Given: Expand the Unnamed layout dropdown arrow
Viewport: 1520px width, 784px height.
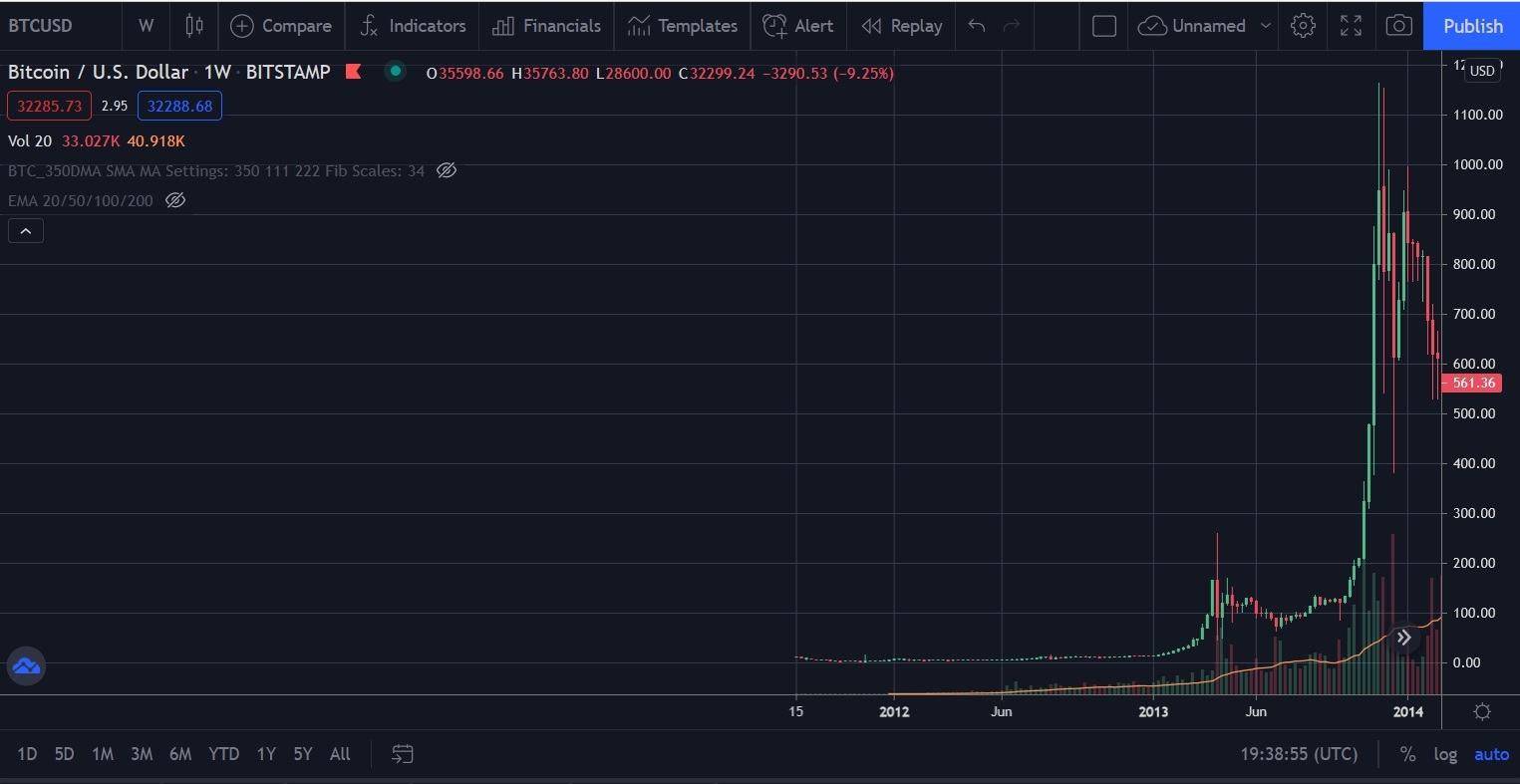Looking at the screenshot, I should (x=1266, y=26).
